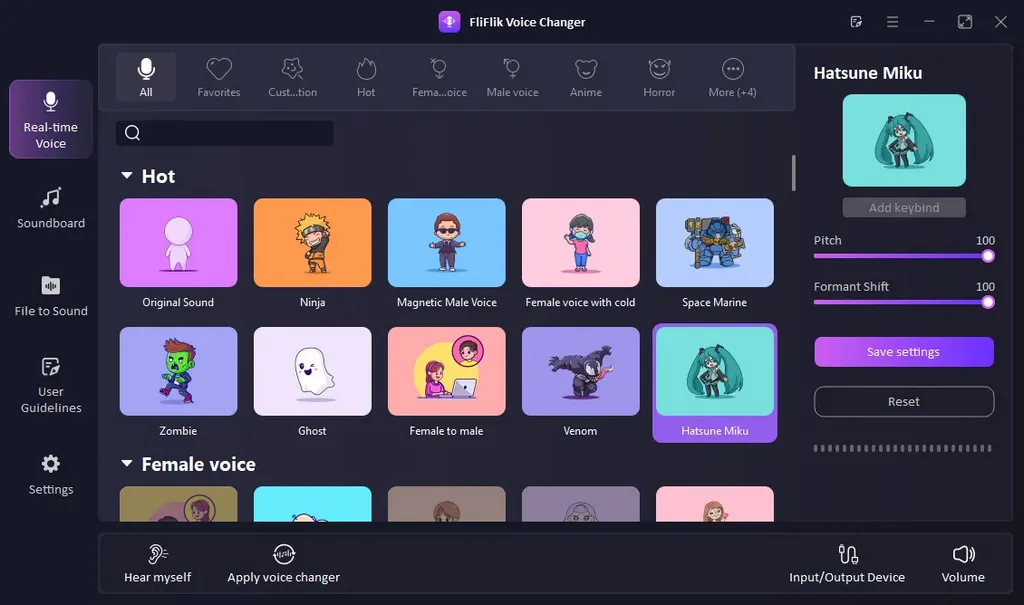Open the hamburger menu in title bar

pyautogui.click(x=892, y=22)
